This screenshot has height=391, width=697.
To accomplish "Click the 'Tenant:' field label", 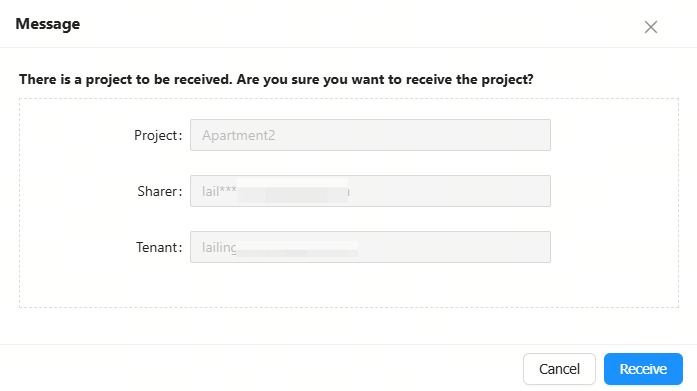I will (159, 247).
